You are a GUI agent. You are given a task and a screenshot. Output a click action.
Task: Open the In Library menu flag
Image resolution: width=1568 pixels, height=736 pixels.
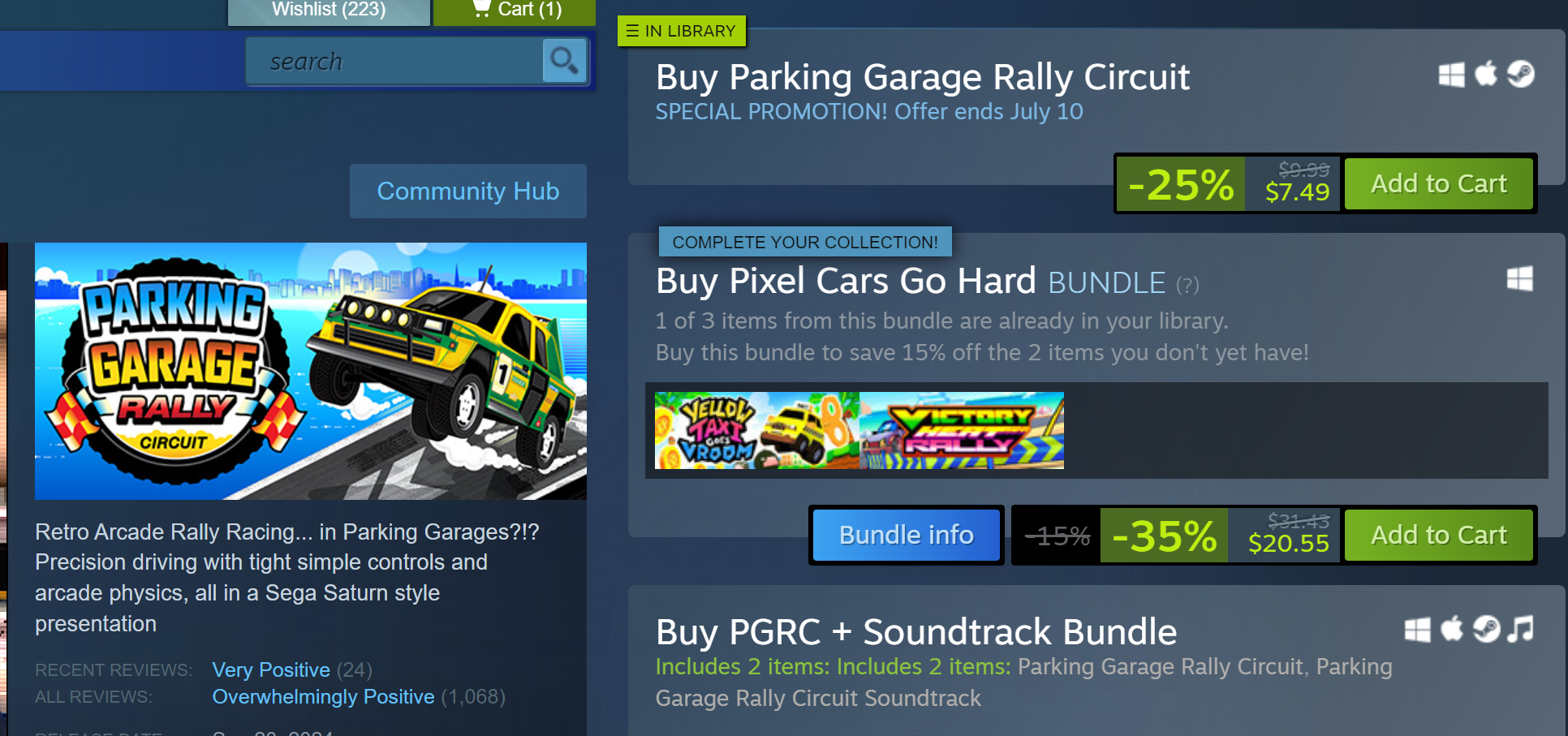tap(681, 31)
